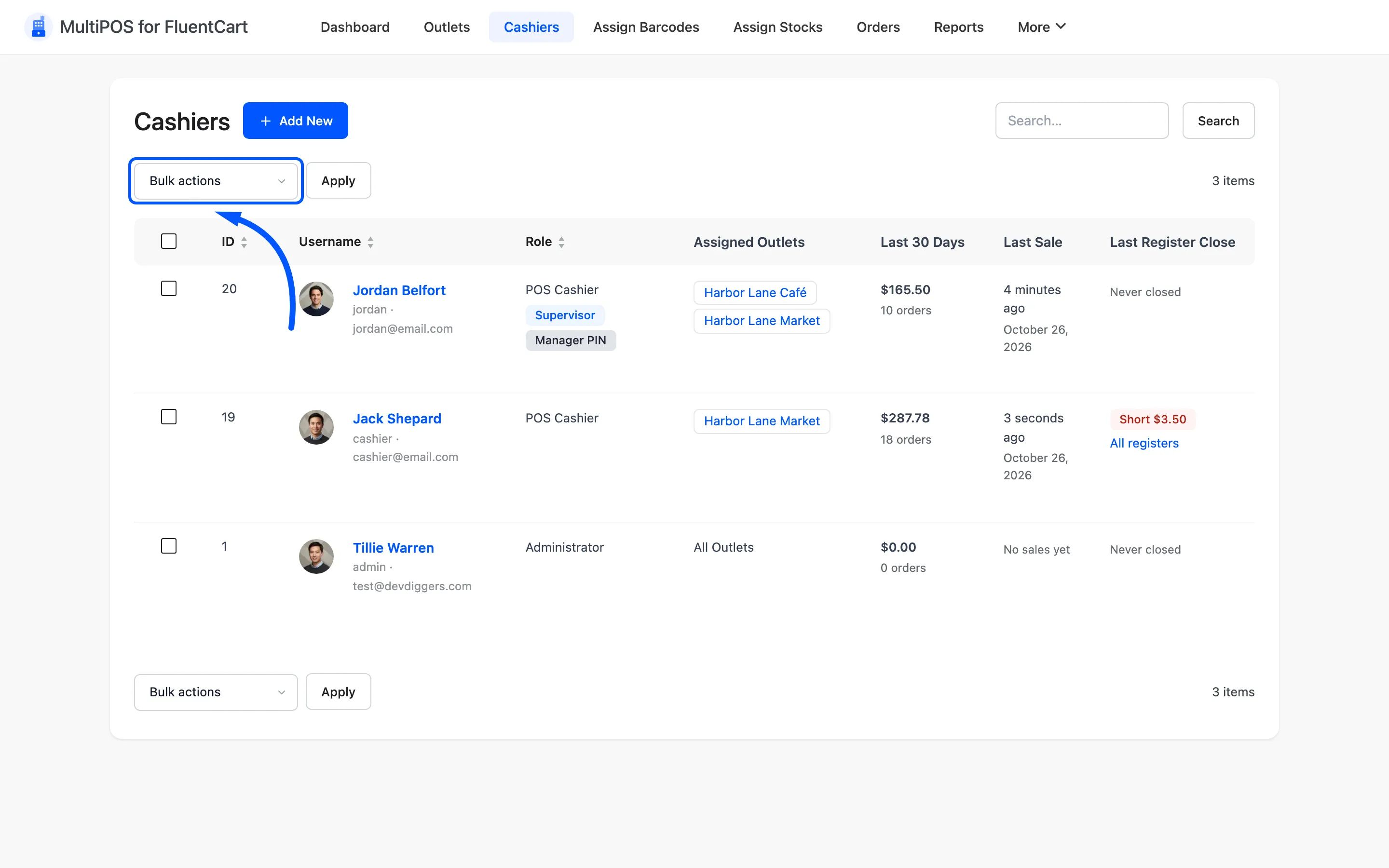
Task: Open Assign Stocks page
Action: 778,27
